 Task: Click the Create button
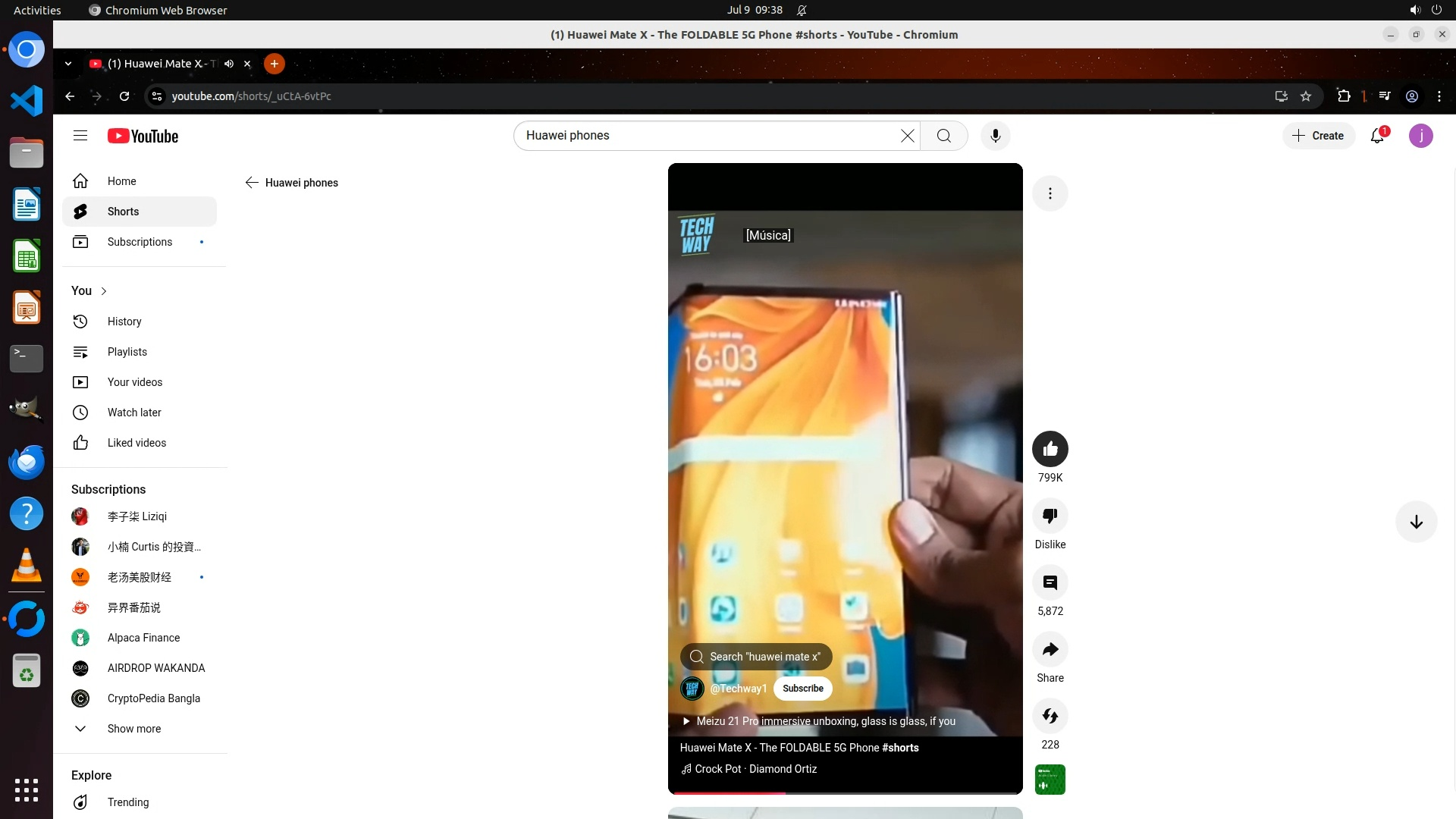[1319, 136]
